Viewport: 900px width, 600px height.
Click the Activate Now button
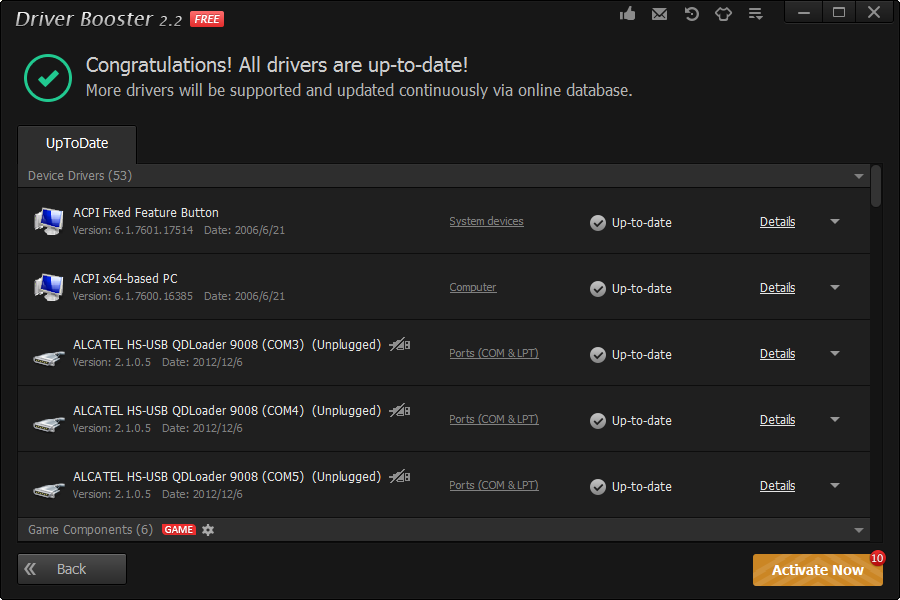click(x=818, y=570)
